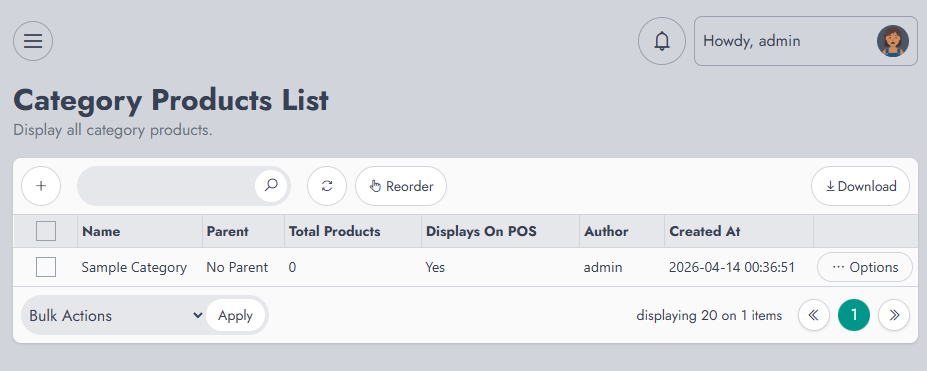Screen dimensions: 927x371
Task: Check the Sample Category row checkbox
Action: (46, 267)
